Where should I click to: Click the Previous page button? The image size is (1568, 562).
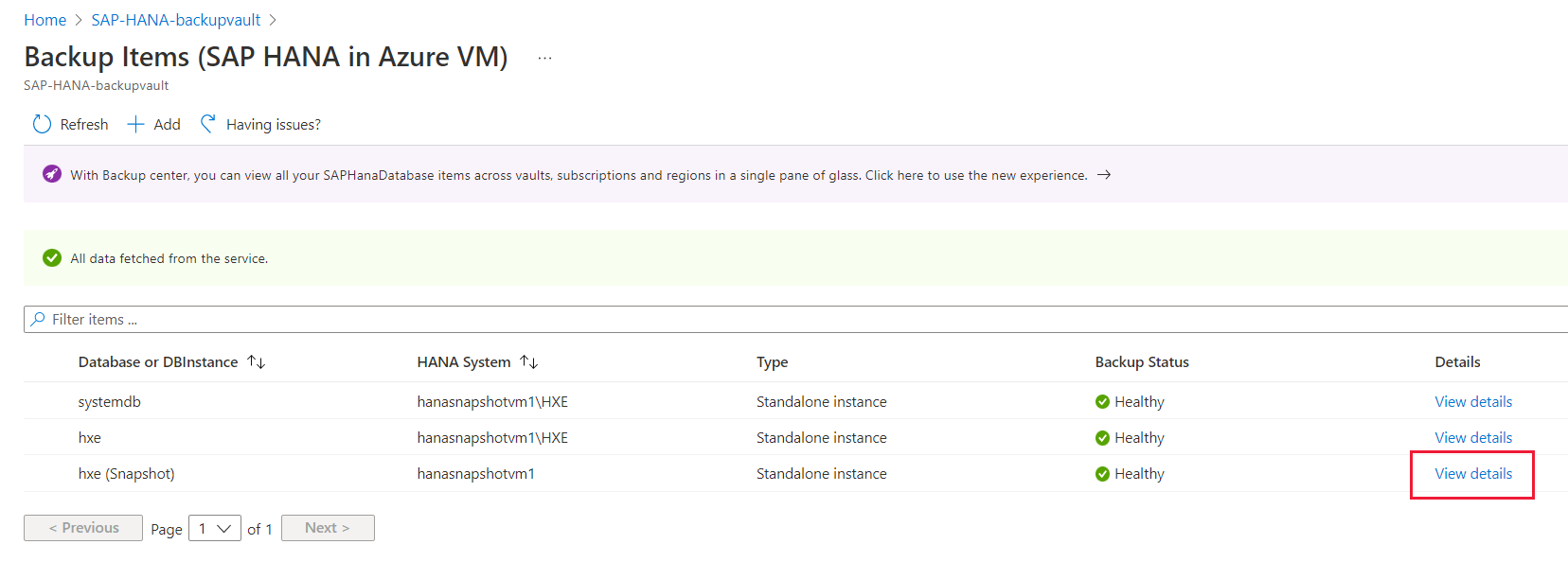click(x=83, y=528)
